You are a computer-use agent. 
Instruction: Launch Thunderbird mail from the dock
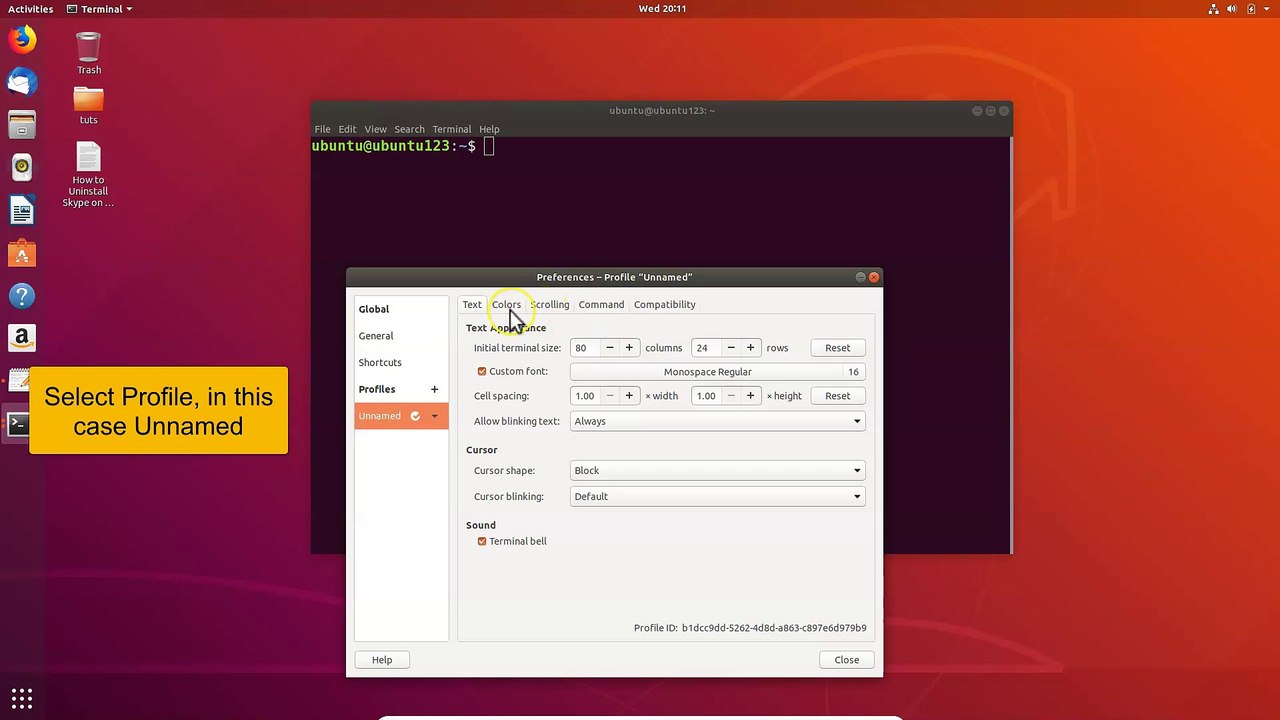pyautogui.click(x=22, y=82)
